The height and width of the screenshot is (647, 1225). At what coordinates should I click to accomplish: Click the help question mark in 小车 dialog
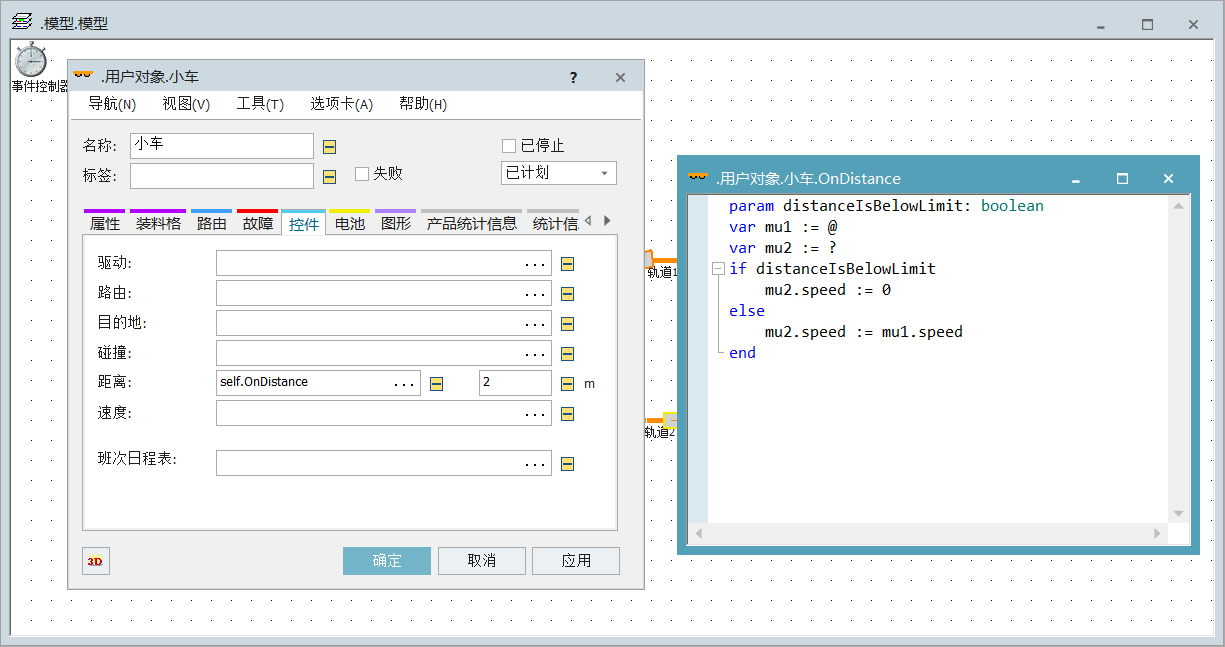(573, 78)
